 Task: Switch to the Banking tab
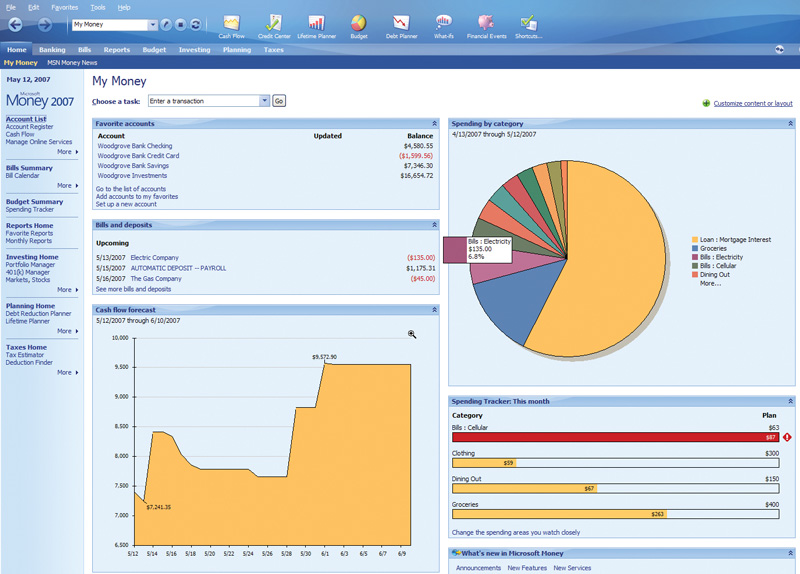[x=52, y=49]
